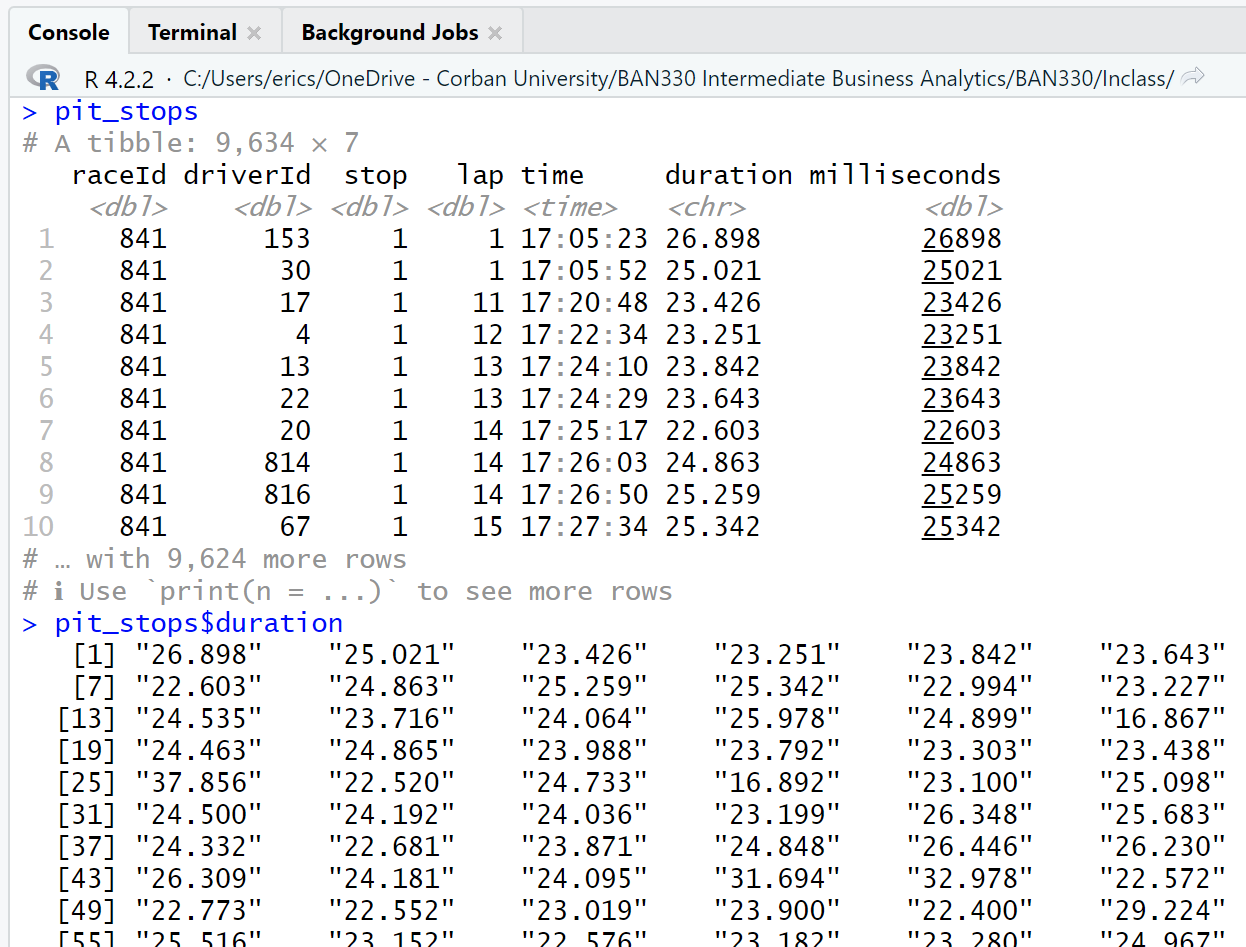Close the Background Jobs tab with its x

pyautogui.click(x=495, y=33)
